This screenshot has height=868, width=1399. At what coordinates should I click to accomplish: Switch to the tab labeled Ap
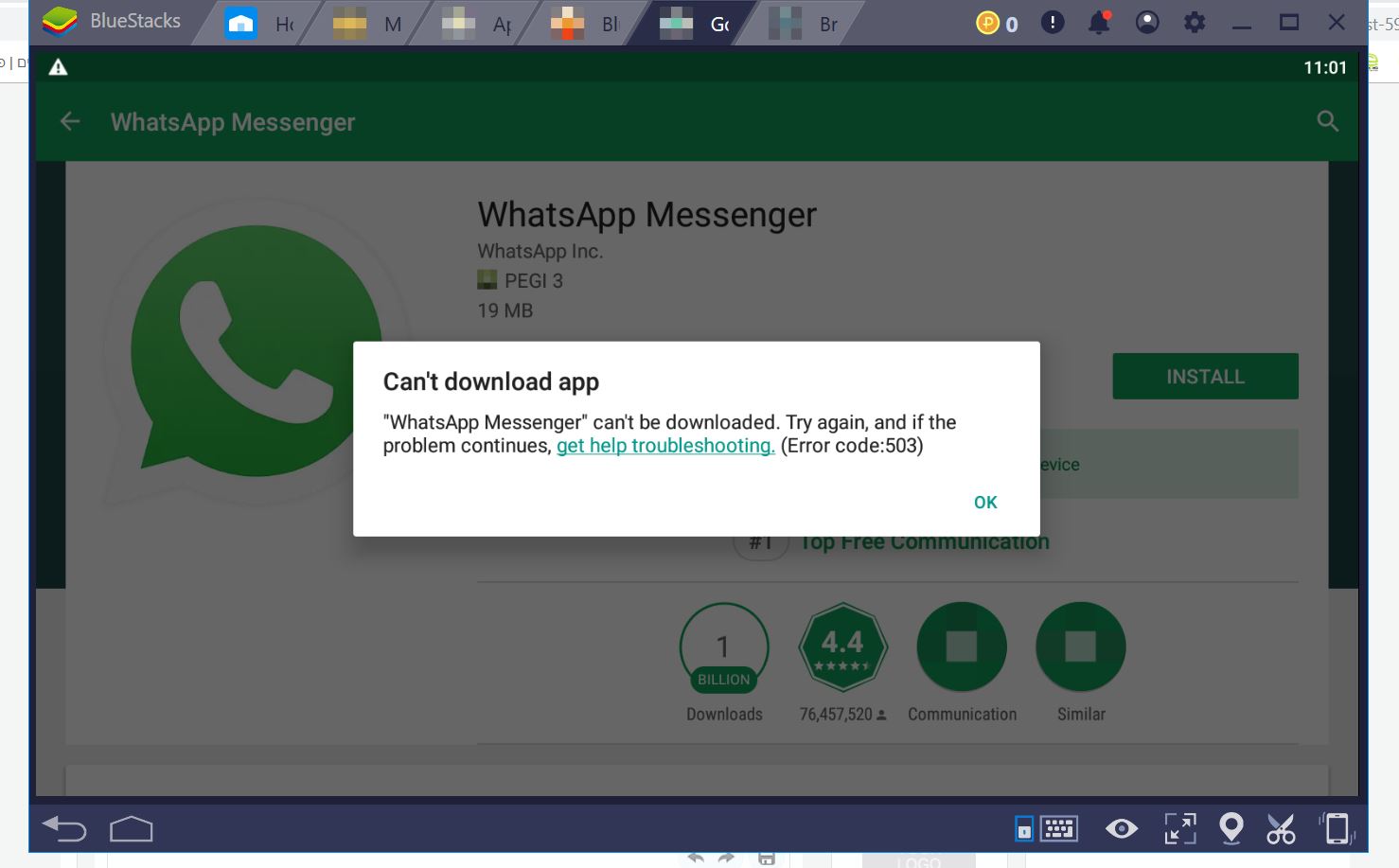tap(475, 24)
